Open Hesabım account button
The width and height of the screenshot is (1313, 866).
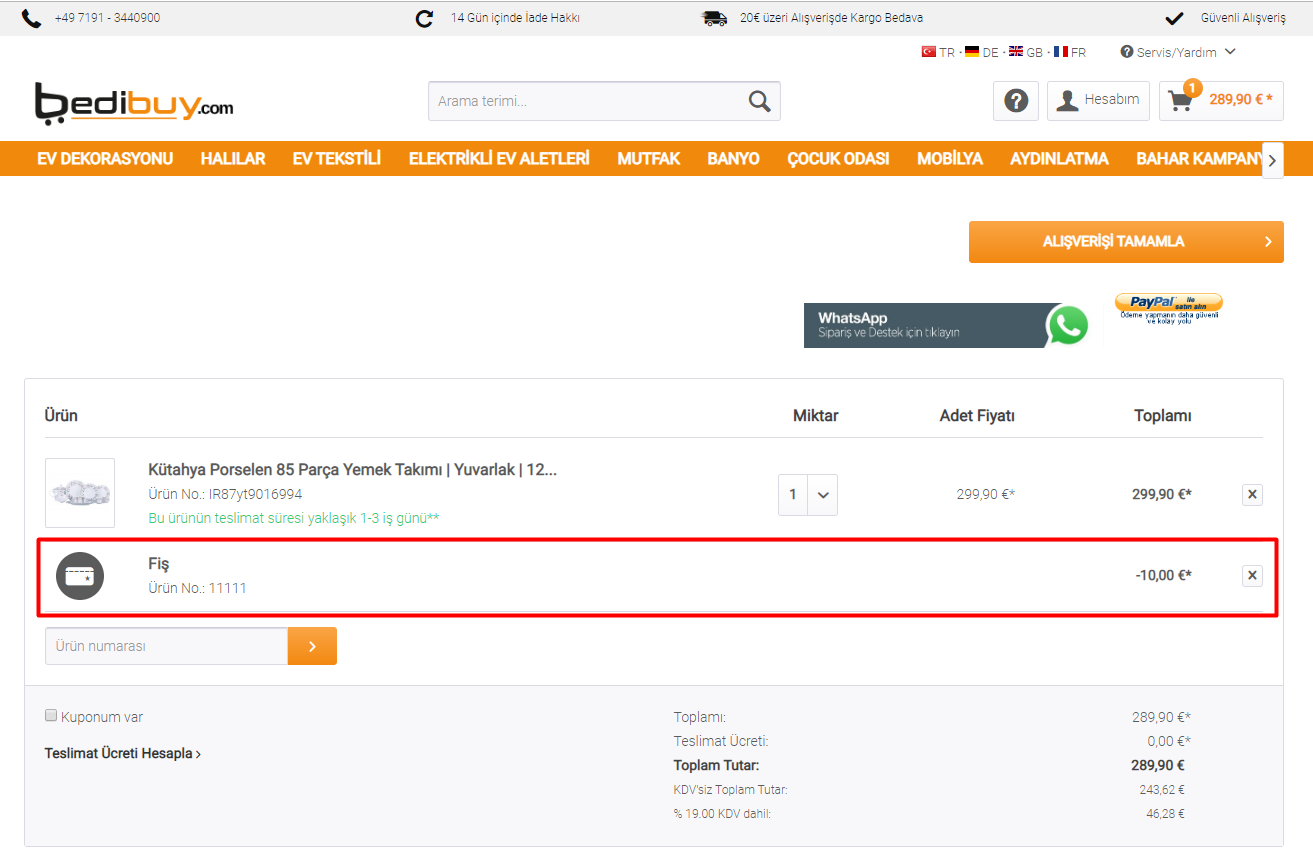tap(1098, 101)
